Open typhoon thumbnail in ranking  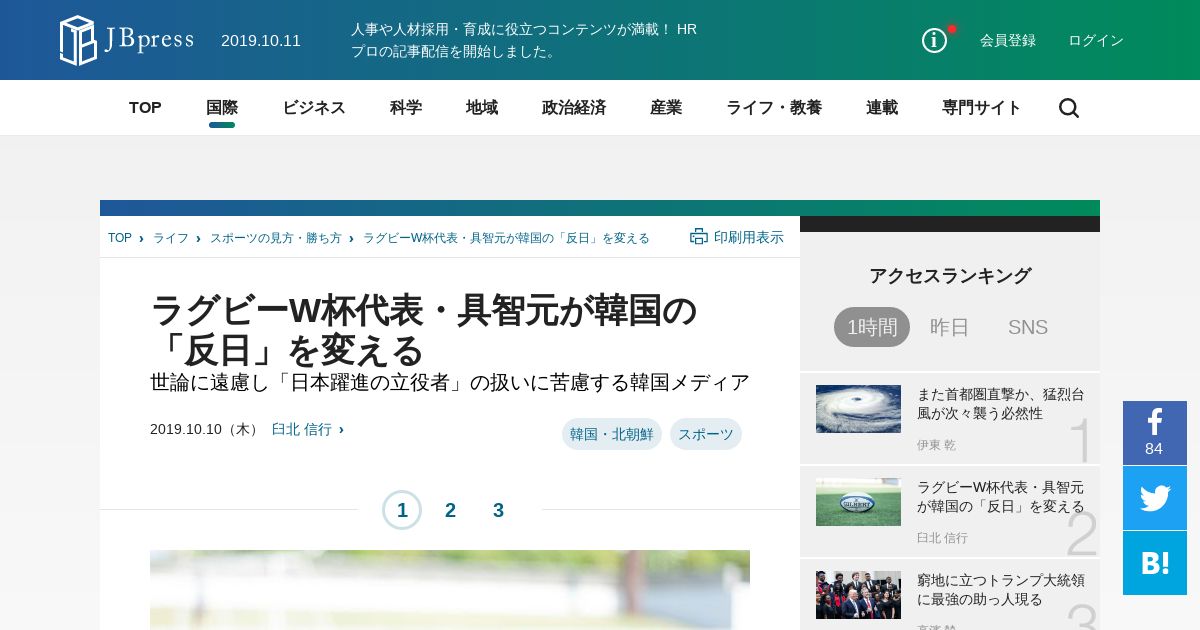pyautogui.click(x=858, y=409)
